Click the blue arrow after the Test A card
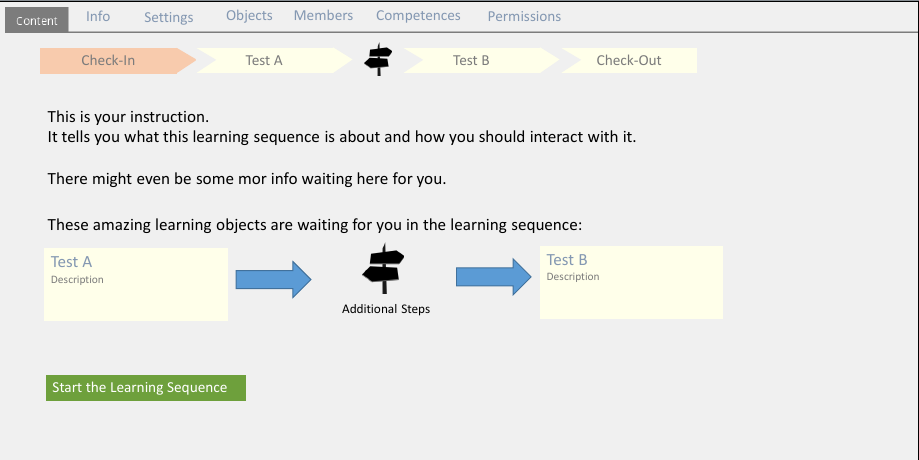The width and height of the screenshot is (919, 460). point(273,279)
